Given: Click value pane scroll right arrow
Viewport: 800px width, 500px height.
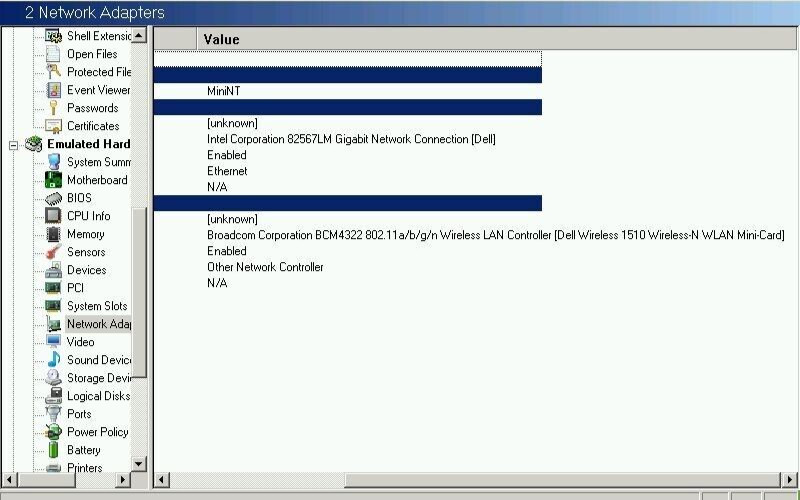Looking at the screenshot, I should [789, 480].
